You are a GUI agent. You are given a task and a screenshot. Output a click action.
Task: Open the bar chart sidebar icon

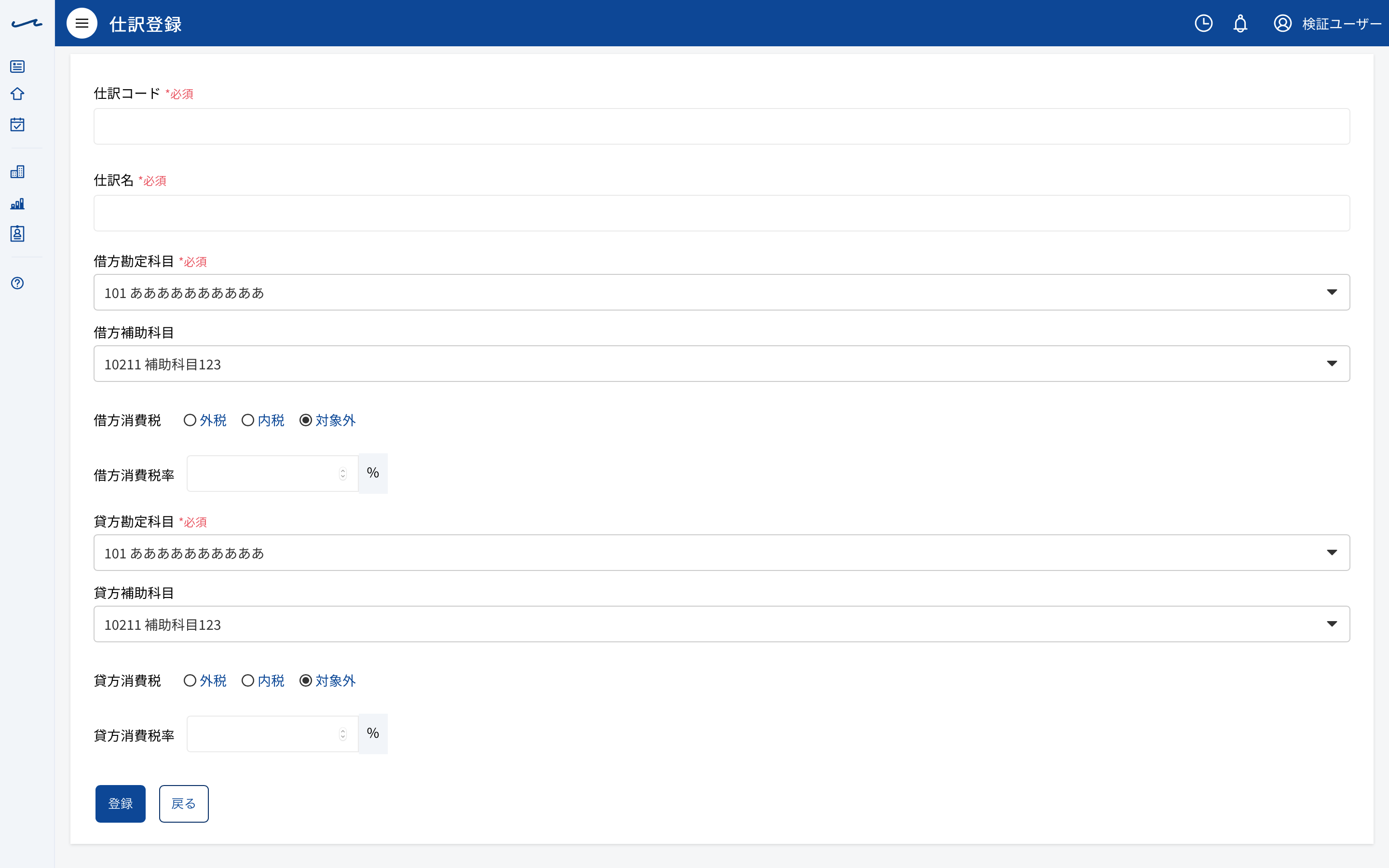coord(17,203)
